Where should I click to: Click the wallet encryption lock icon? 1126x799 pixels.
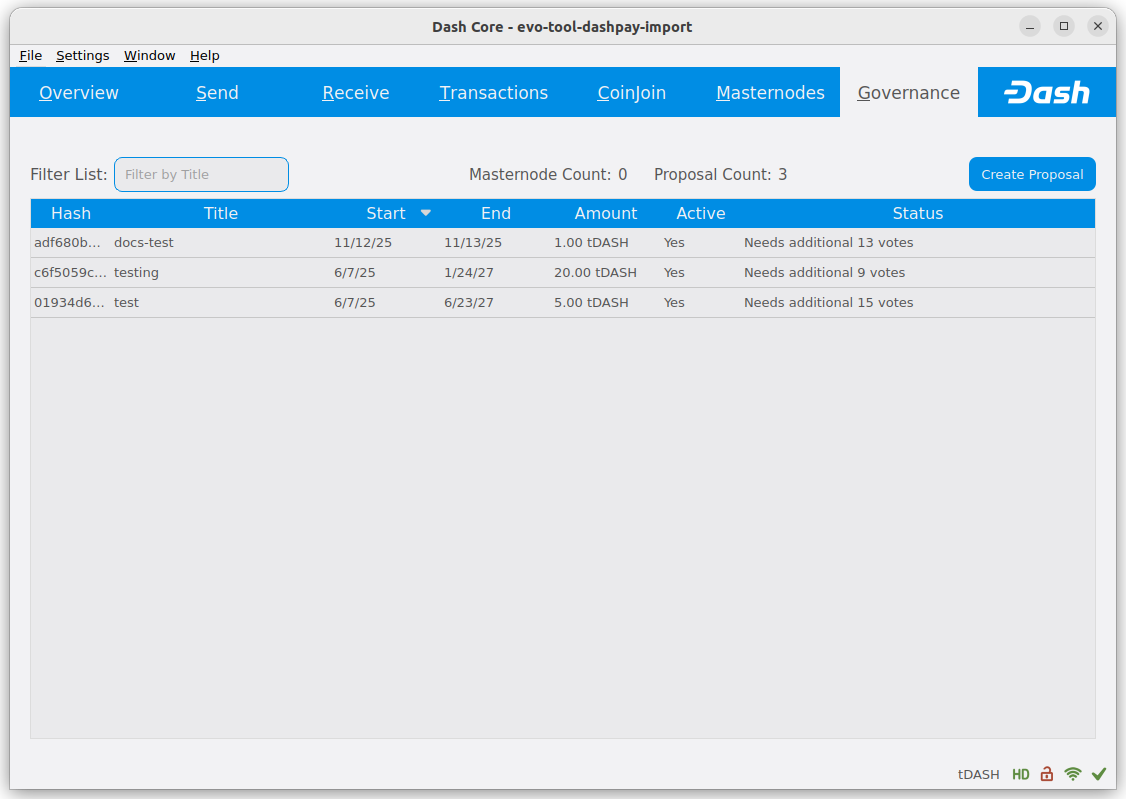[1047, 774]
